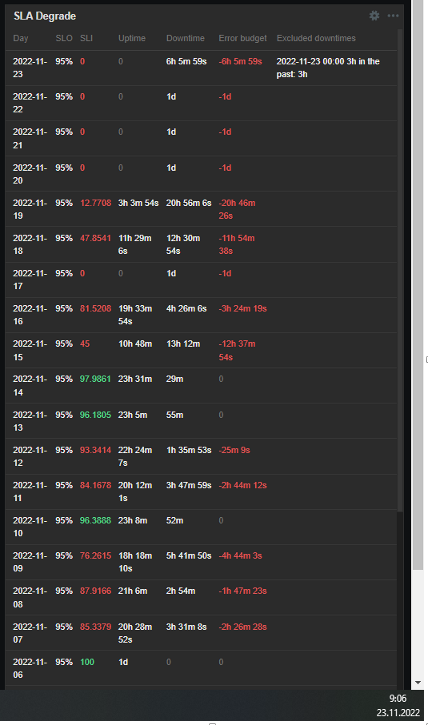
Task: Click the Excluded downtimes column header
Action: click(x=316, y=38)
